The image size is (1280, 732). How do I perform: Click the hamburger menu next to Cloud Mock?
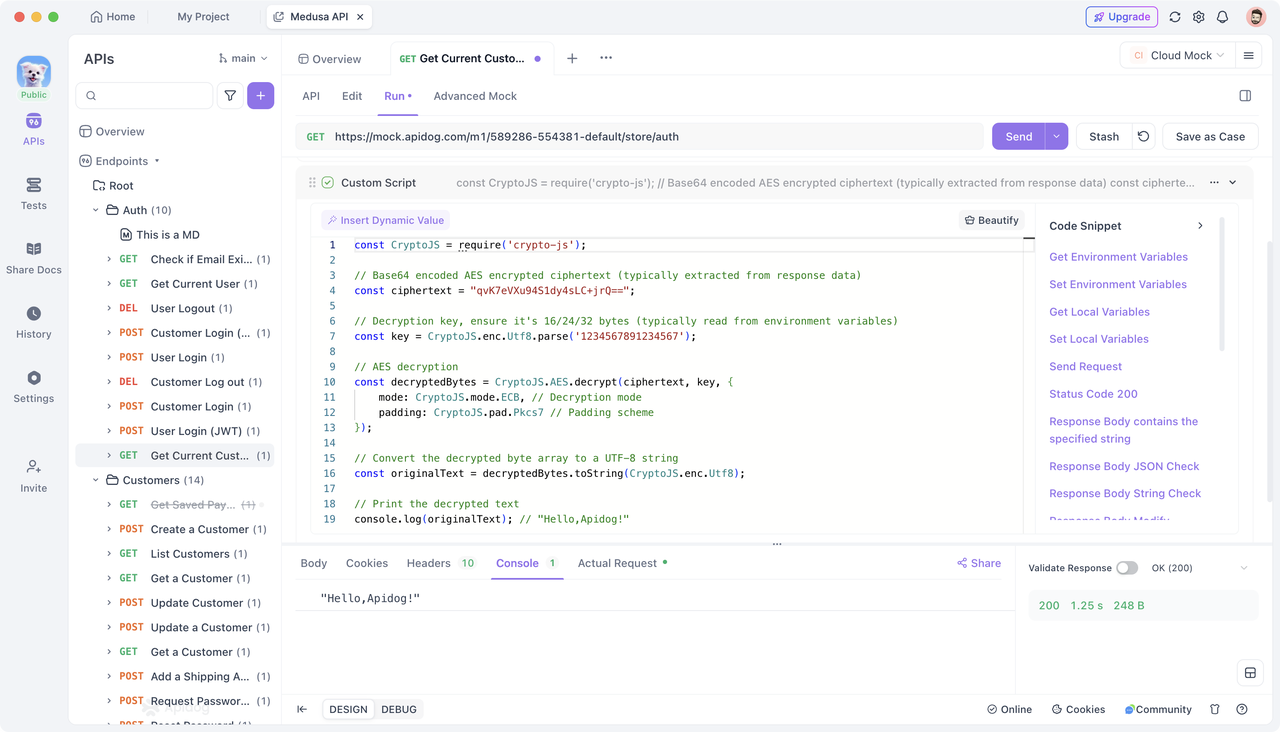pos(1248,56)
